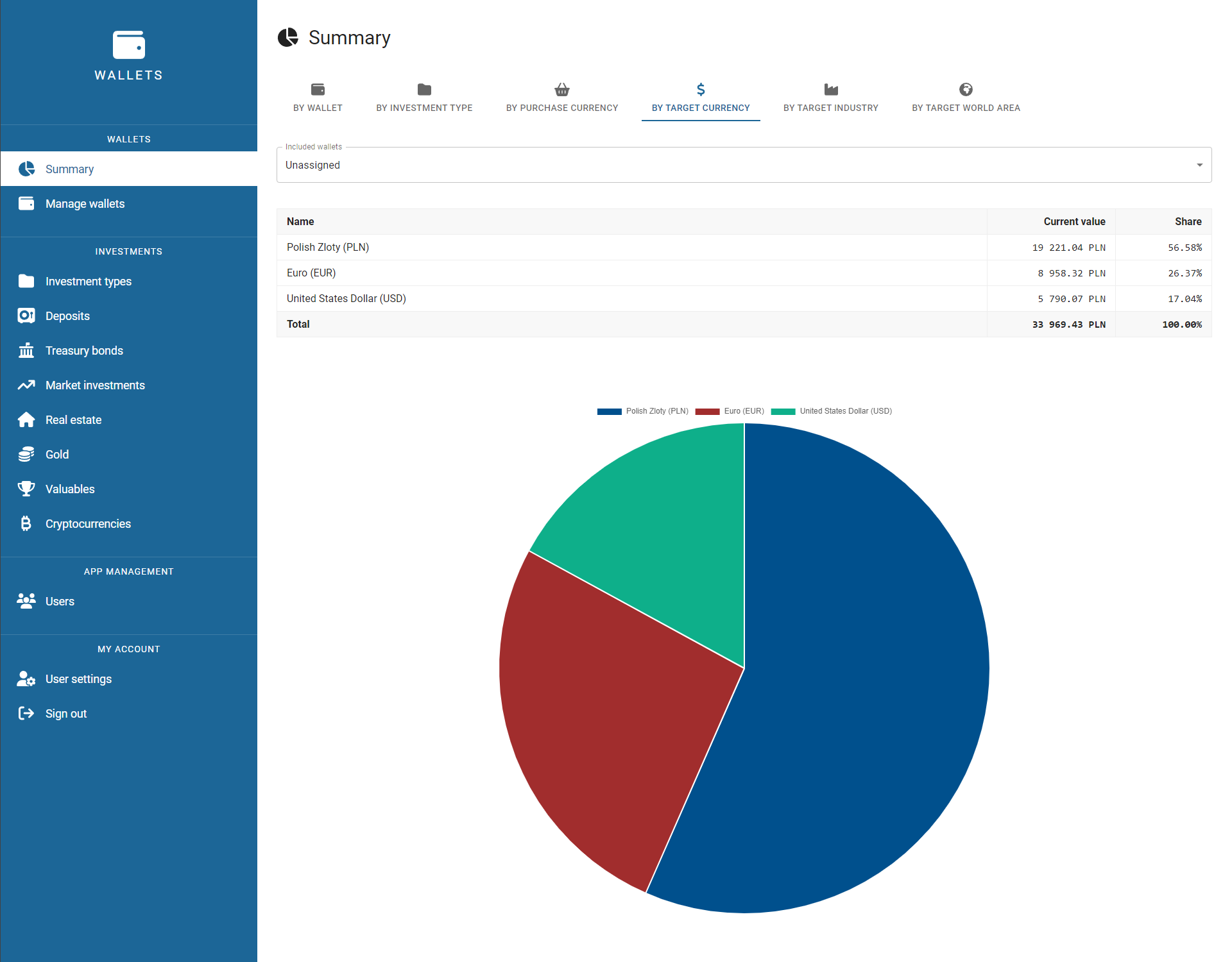Go to Treasury bonds page

click(x=128, y=350)
